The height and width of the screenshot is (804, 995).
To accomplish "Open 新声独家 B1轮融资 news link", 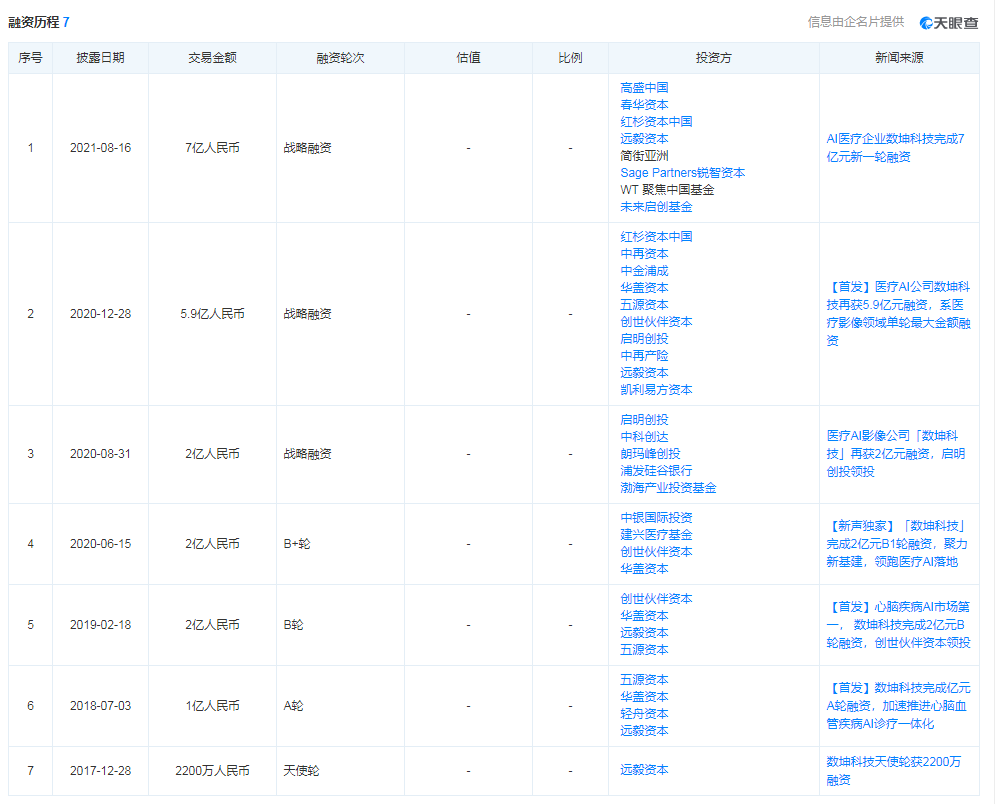I will click(x=897, y=544).
